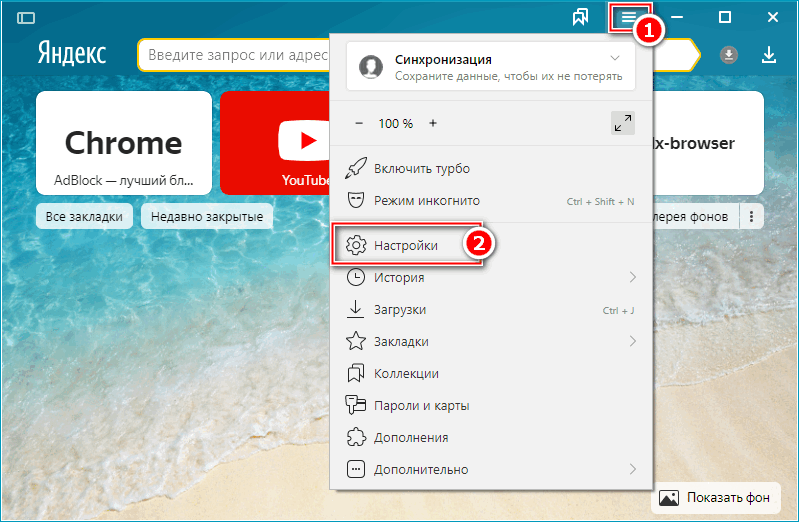Click the star icon for Закладки
Image resolution: width=799 pixels, height=522 pixels.
tap(356, 341)
